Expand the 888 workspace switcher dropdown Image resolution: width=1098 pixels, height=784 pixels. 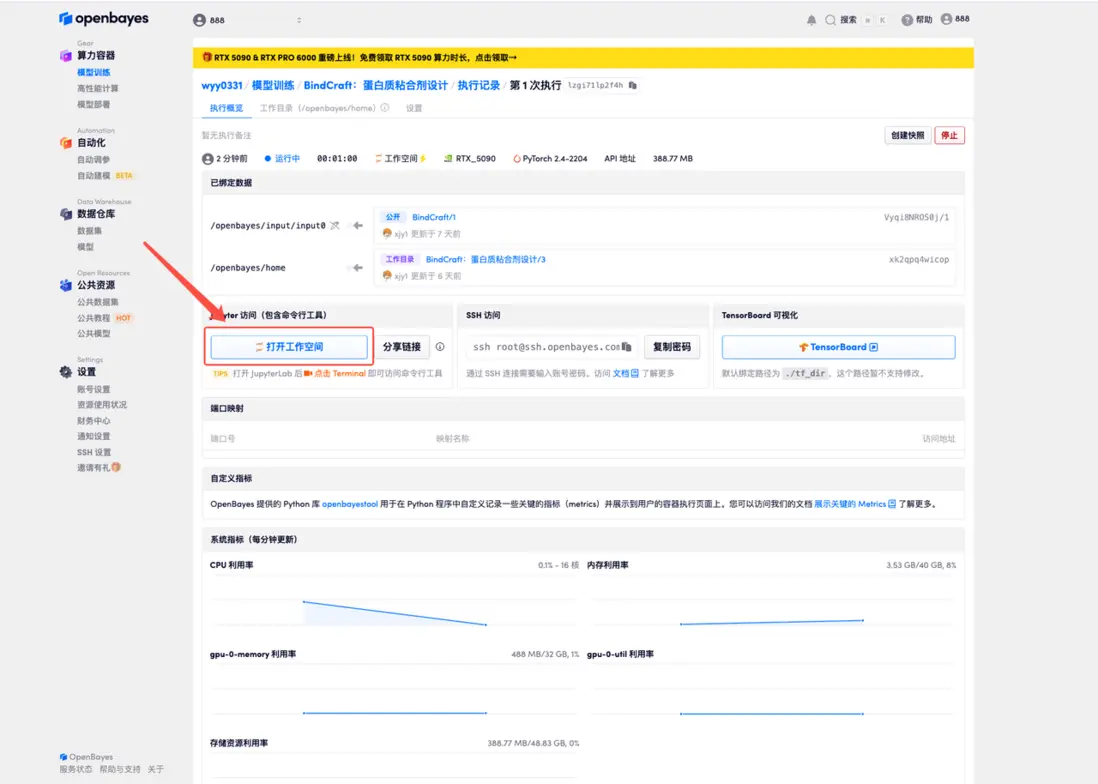pos(299,20)
